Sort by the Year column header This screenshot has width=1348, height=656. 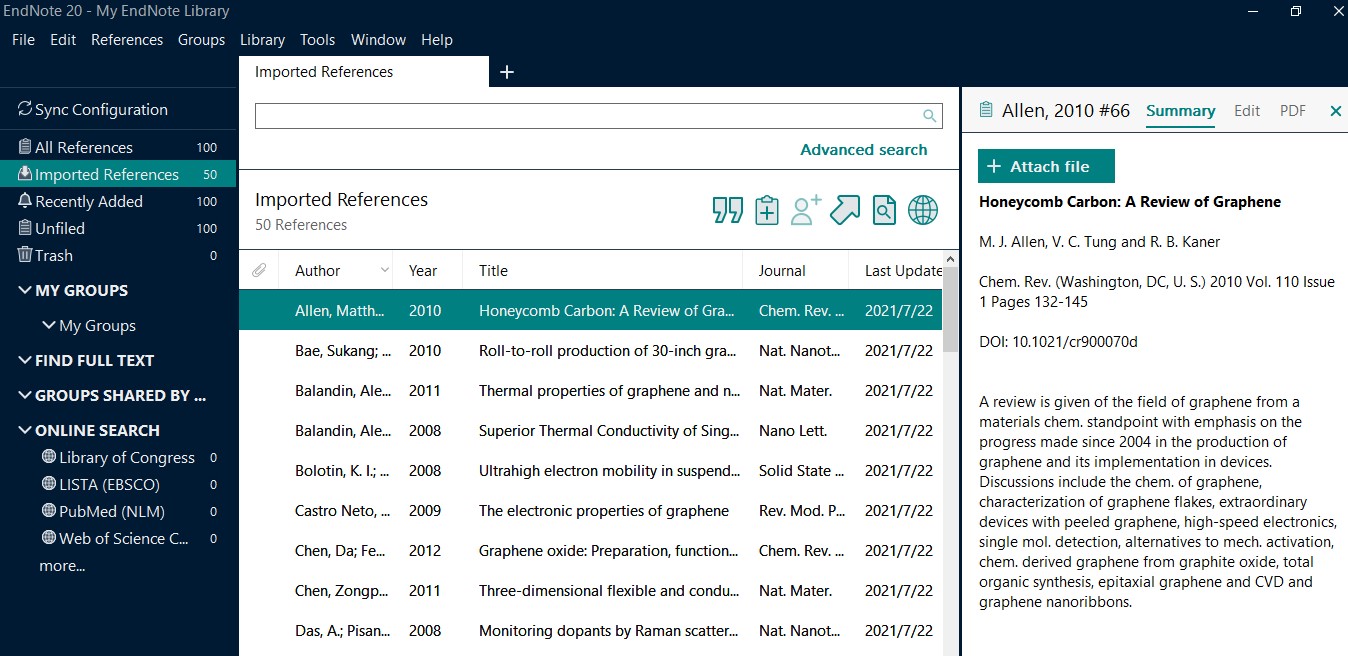point(423,271)
